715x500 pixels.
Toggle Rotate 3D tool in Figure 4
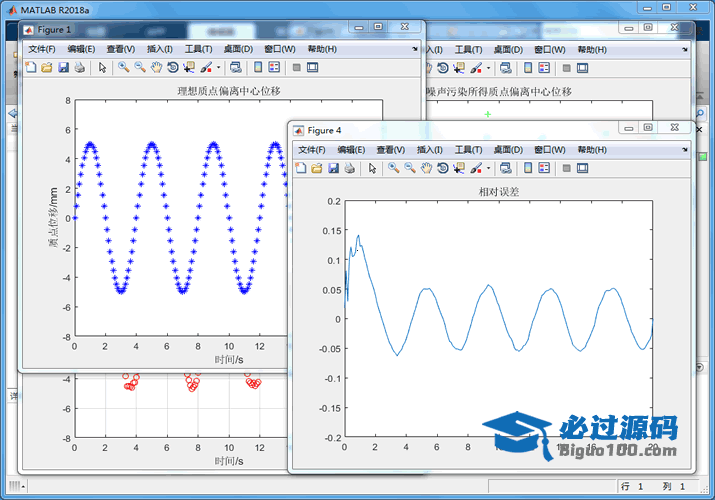[442, 168]
